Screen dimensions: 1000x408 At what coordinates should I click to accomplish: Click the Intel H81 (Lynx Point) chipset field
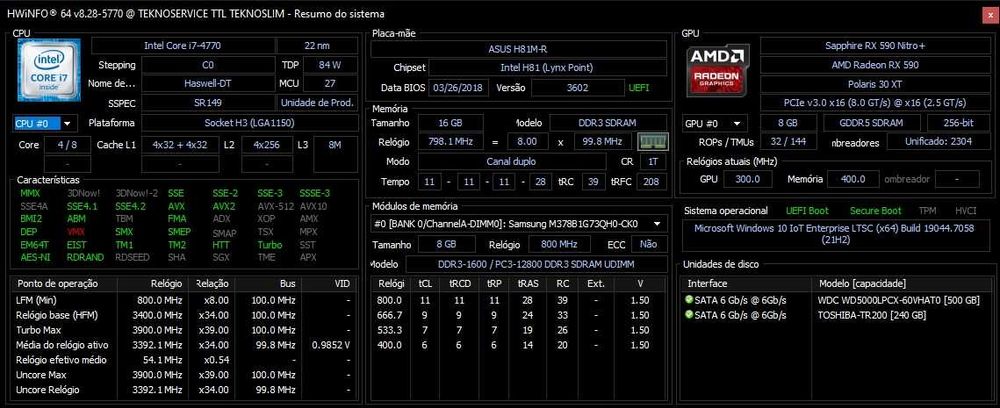point(547,68)
